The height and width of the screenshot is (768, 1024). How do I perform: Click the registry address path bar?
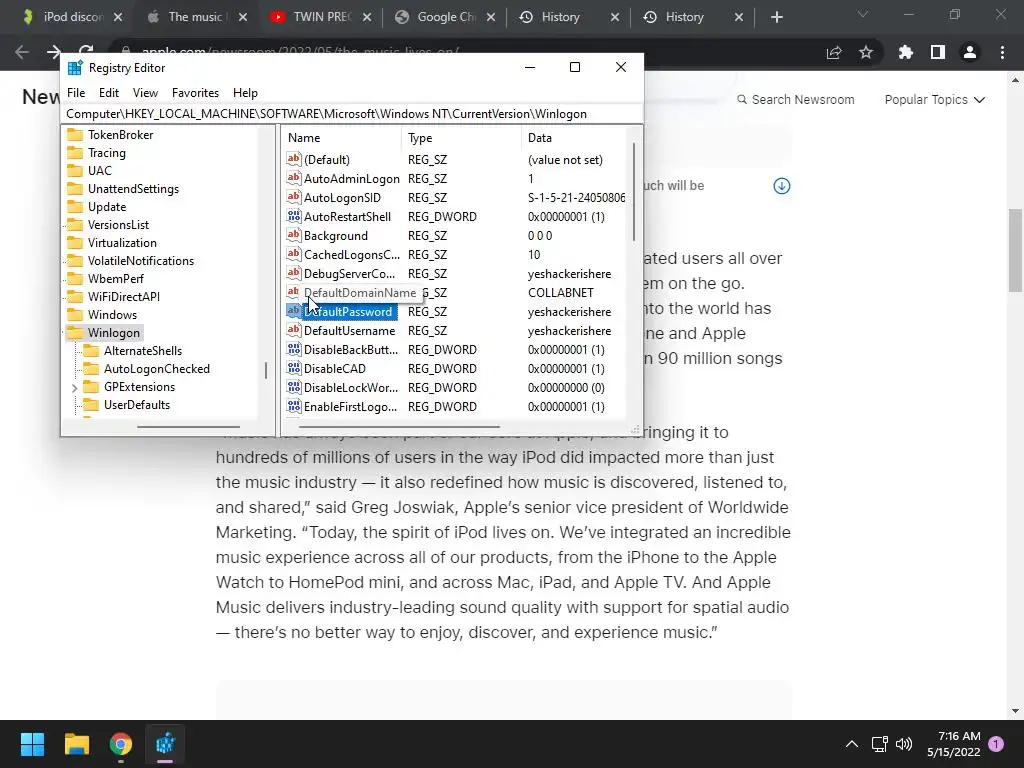pos(351,114)
